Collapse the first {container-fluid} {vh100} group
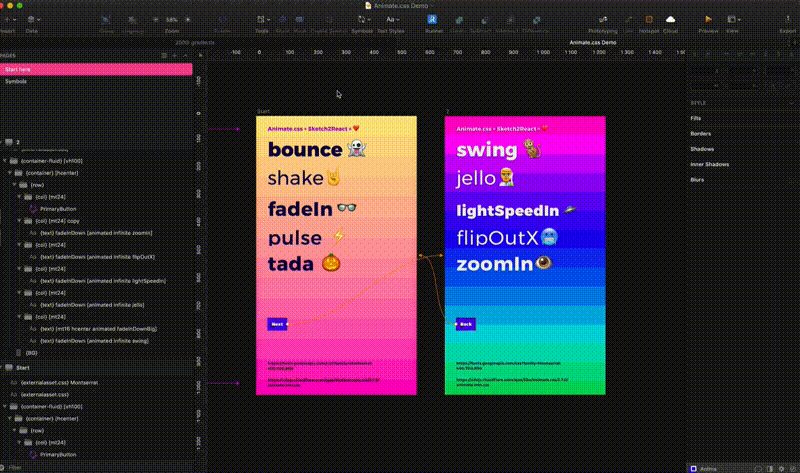Screen dimensions: 800x473 (5, 161)
